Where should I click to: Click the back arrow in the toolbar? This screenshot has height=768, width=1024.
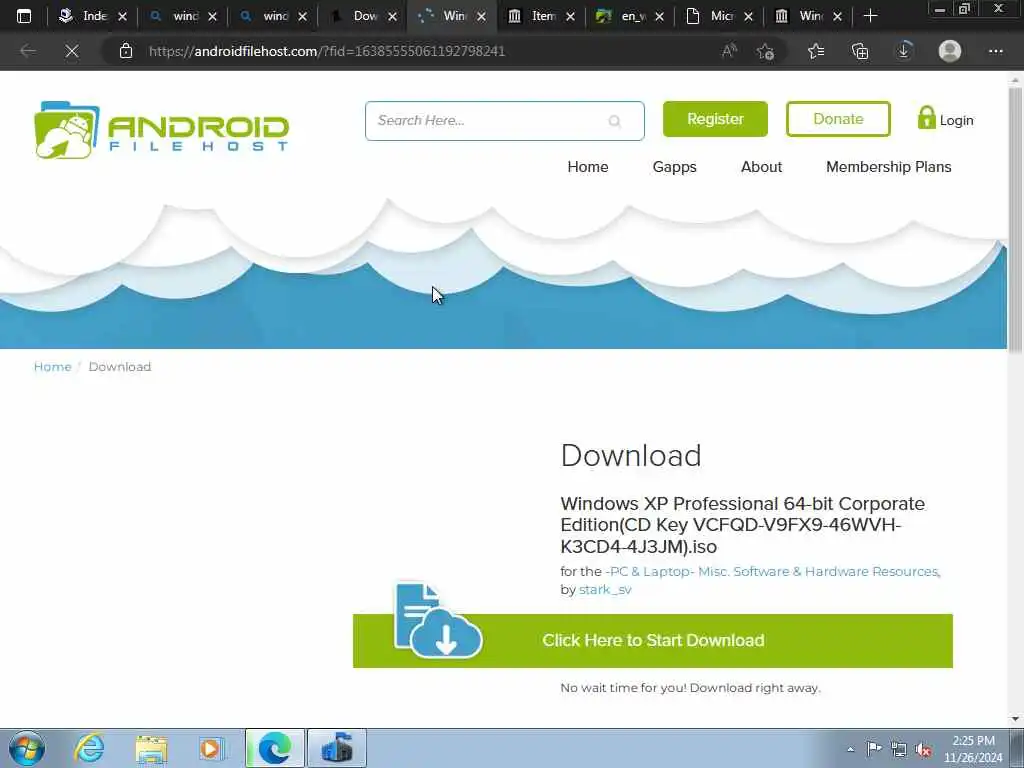pos(27,51)
